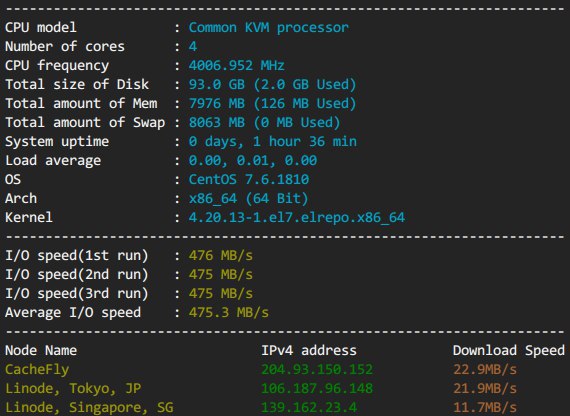Click the CacheFly node name

click(x=37, y=370)
